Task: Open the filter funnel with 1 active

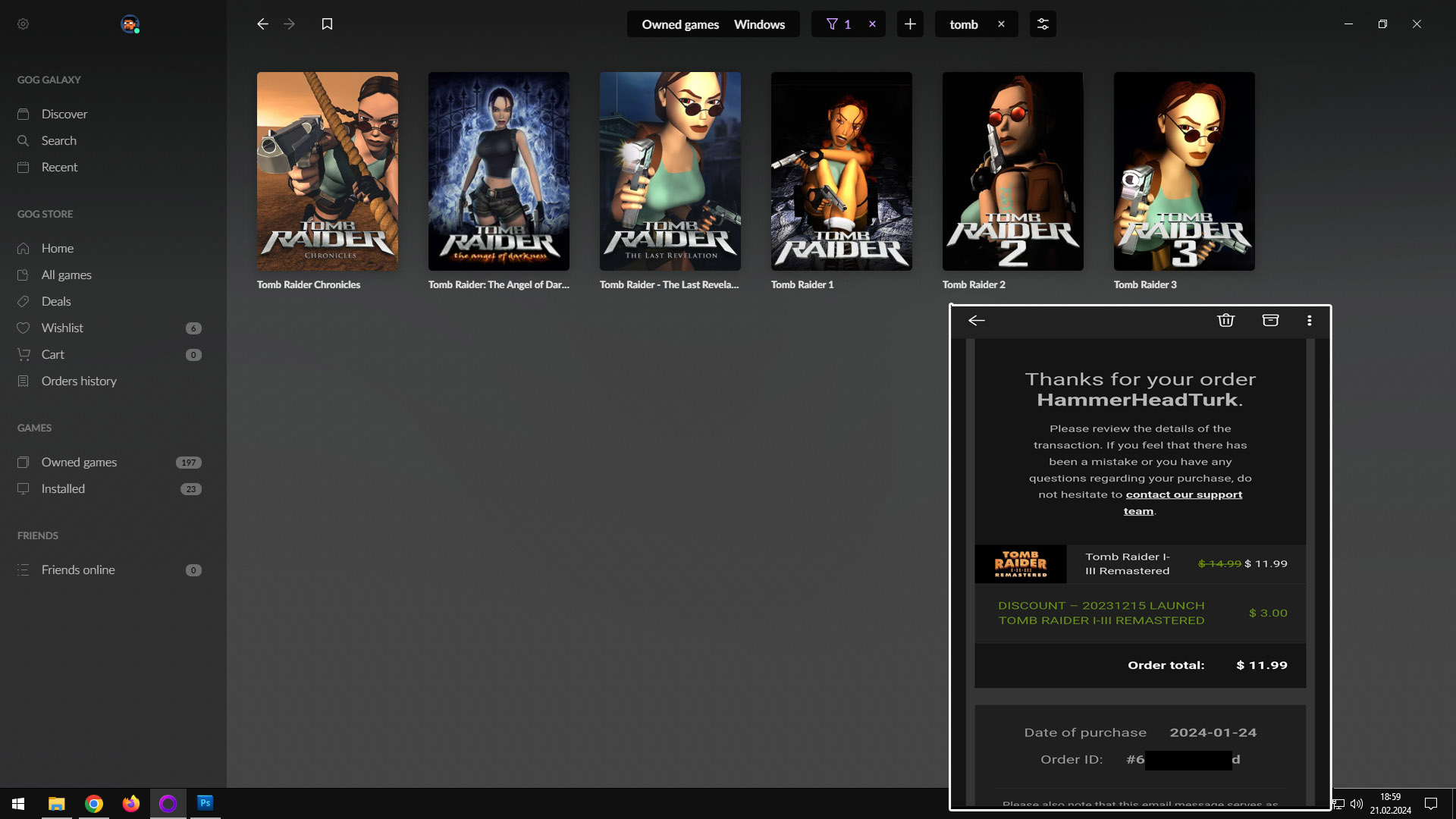Action: click(838, 24)
